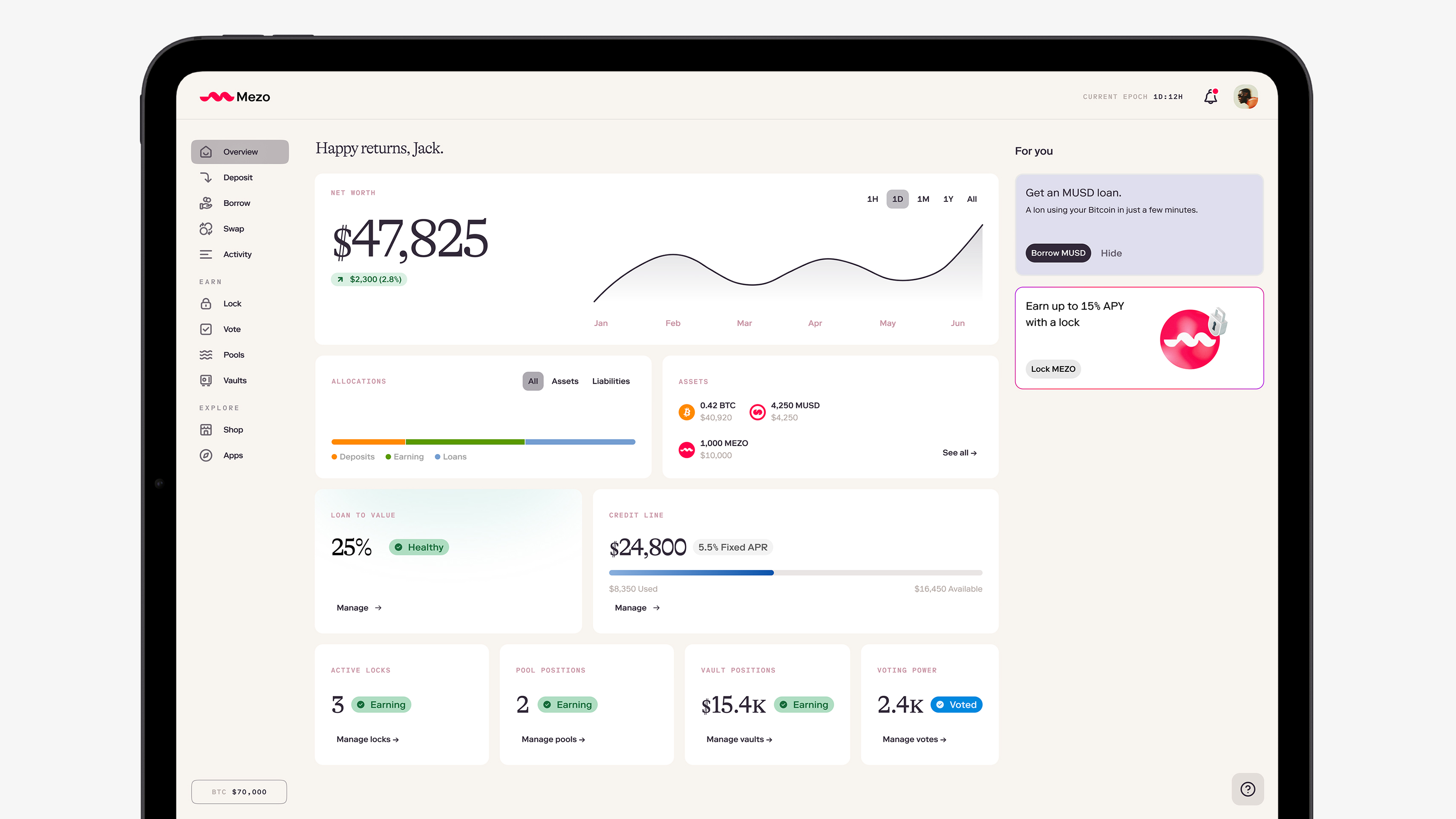This screenshot has width=1456, height=819.
Task: Switch the chart range to 1H
Action: coord(872,199)
